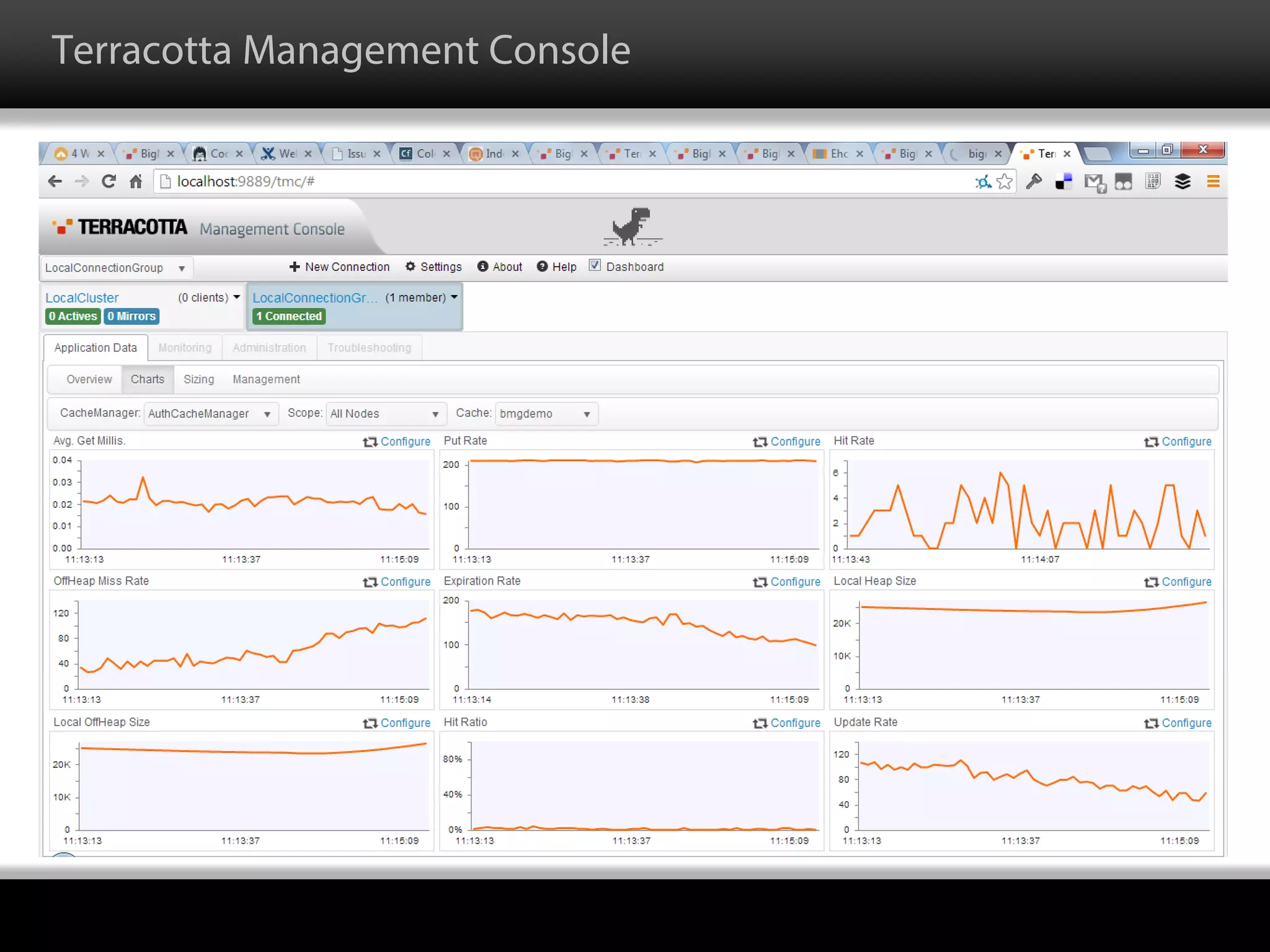Click the LocalConnectionGr... link
The height and width of the screenshot is (952, 1270).
[315, 297]
